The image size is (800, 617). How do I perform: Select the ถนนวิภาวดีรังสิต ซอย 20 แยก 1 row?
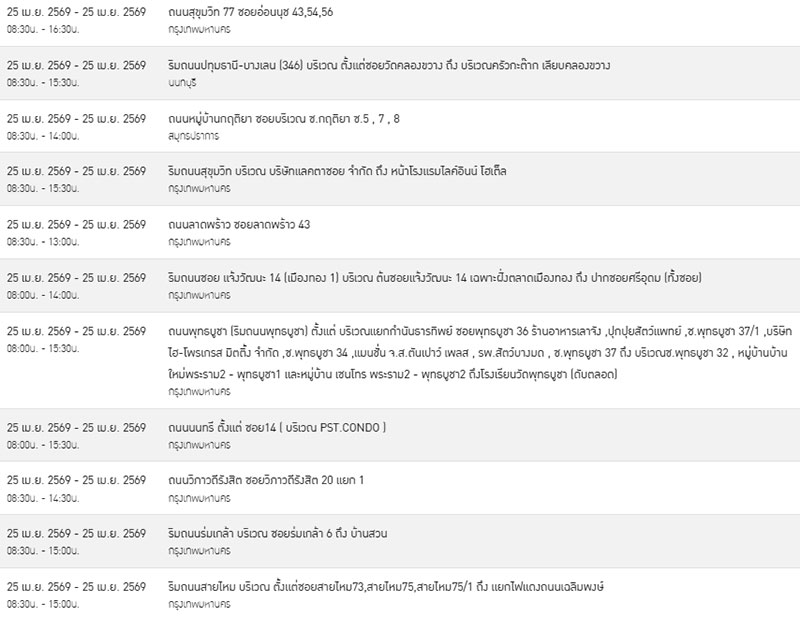tap(266, 480)
